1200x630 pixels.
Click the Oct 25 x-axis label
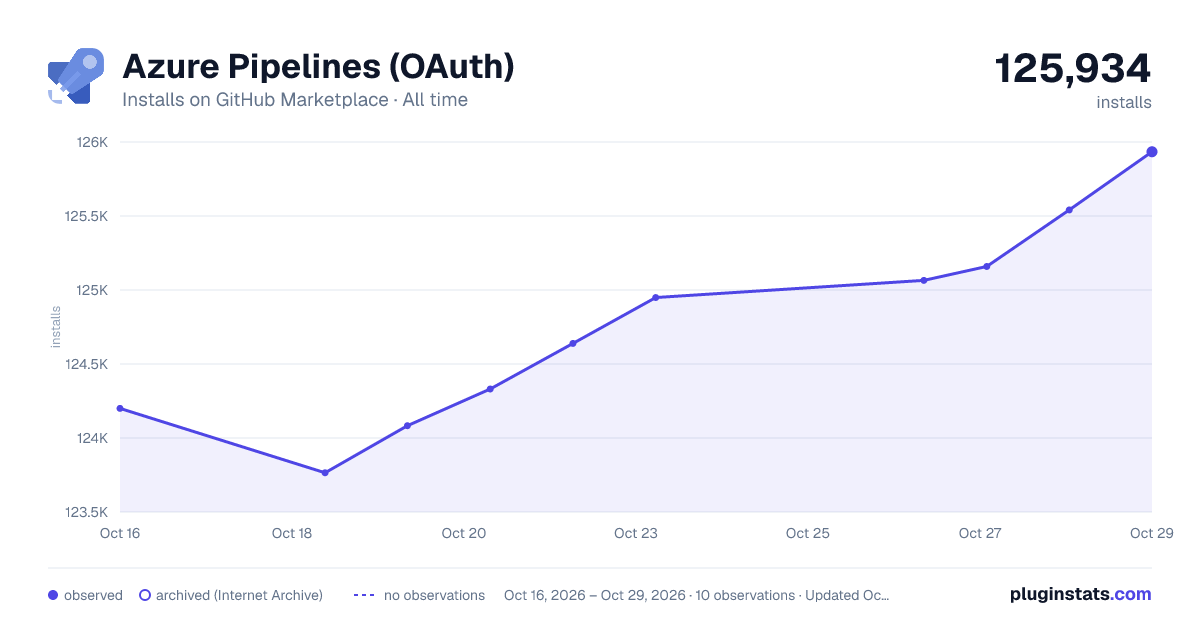[x=808, y=533]
